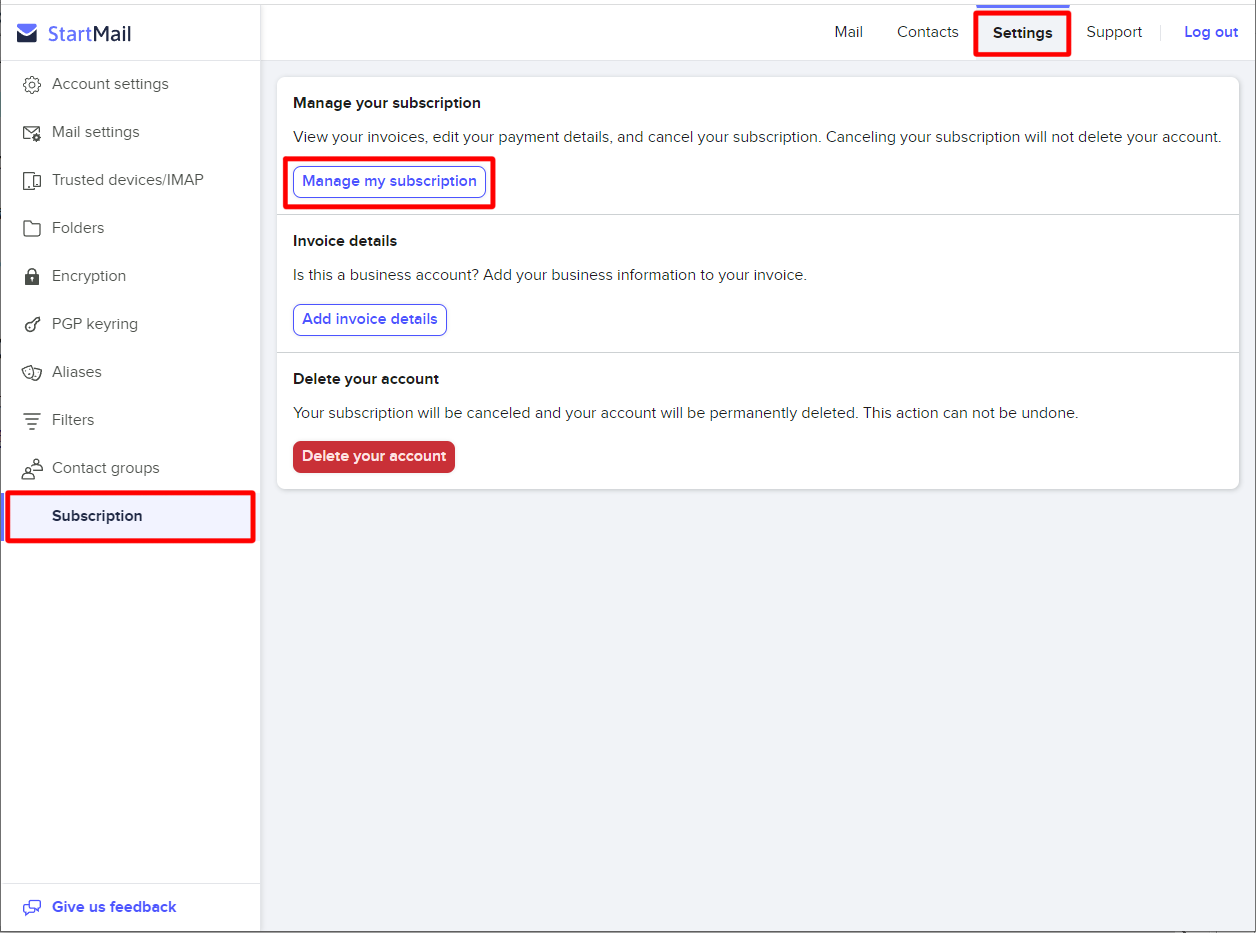Go to the Contacts tab

(927, 32)
